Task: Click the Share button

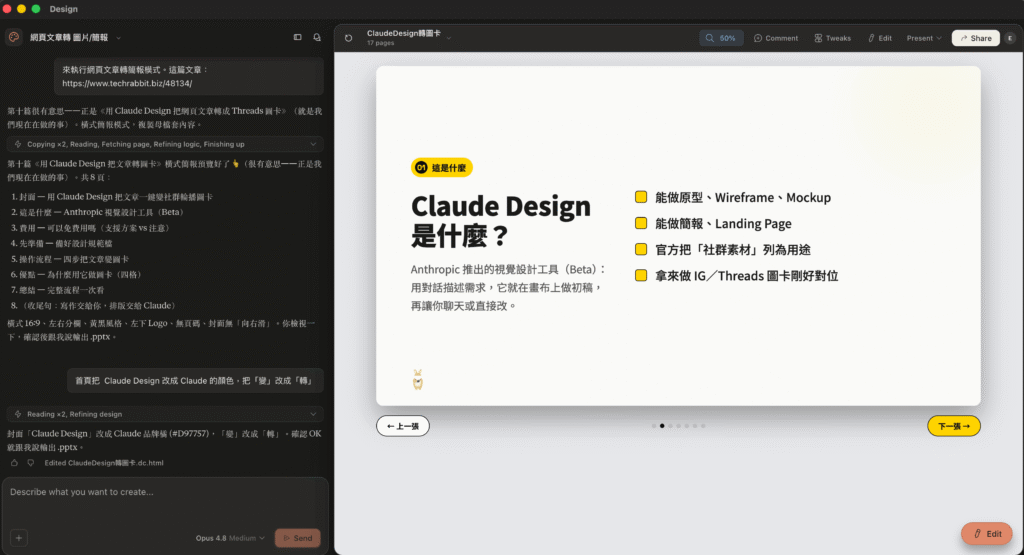Action: (x=976, y=38)
